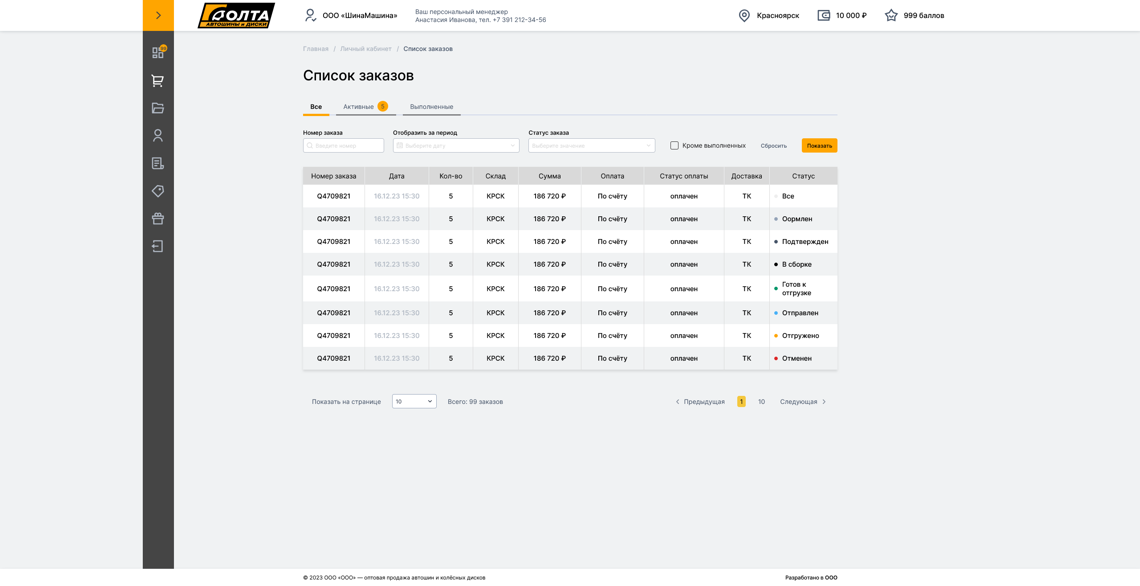Image resolution: width=1140 pixels, height=586 pixels.
Task: Click the 10 000 ₽ balance
Action: (x=851, y=15)
